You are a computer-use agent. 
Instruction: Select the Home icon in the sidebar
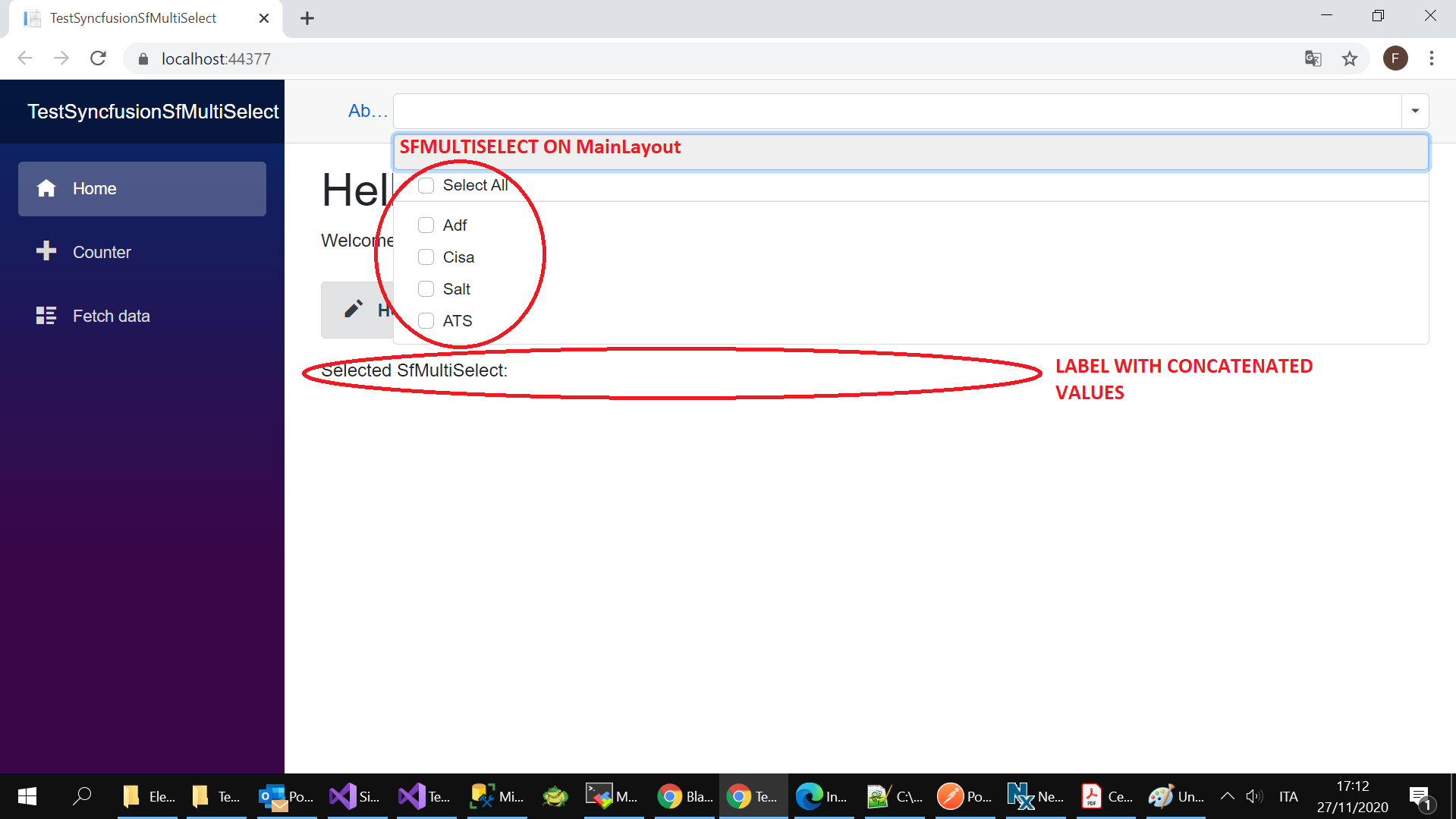(46, 188)
